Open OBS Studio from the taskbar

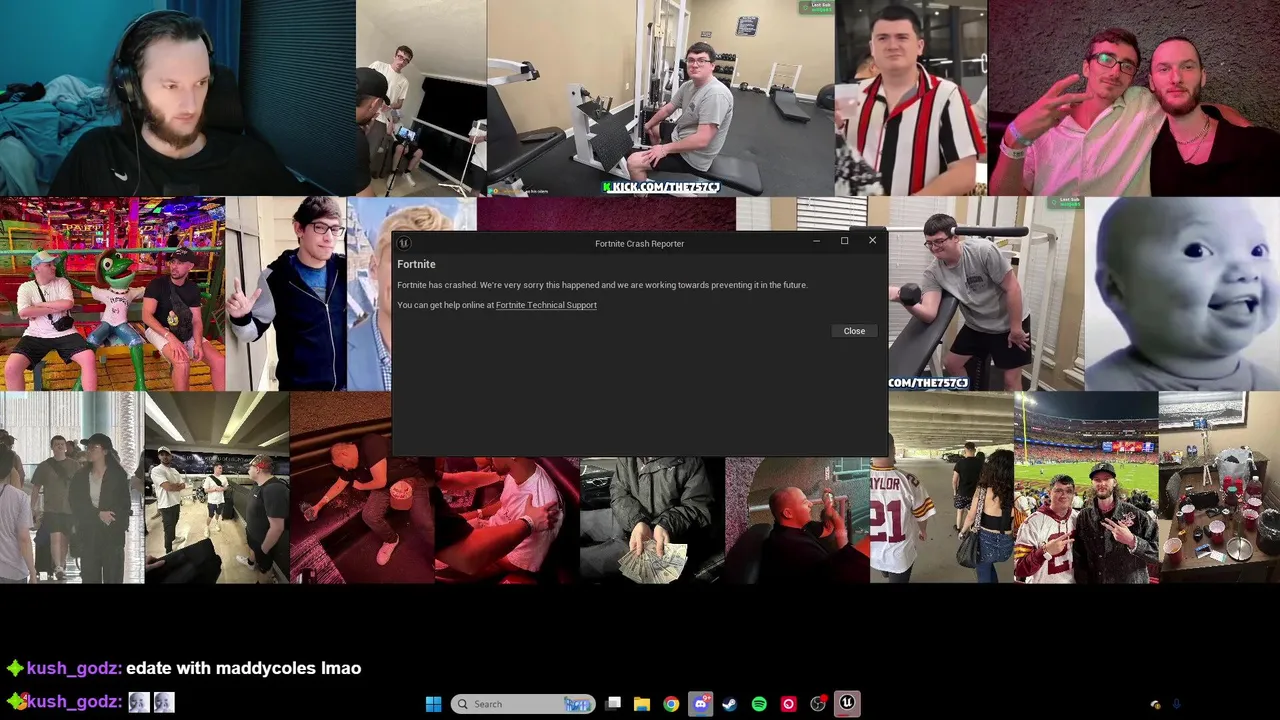pos(818,704)
